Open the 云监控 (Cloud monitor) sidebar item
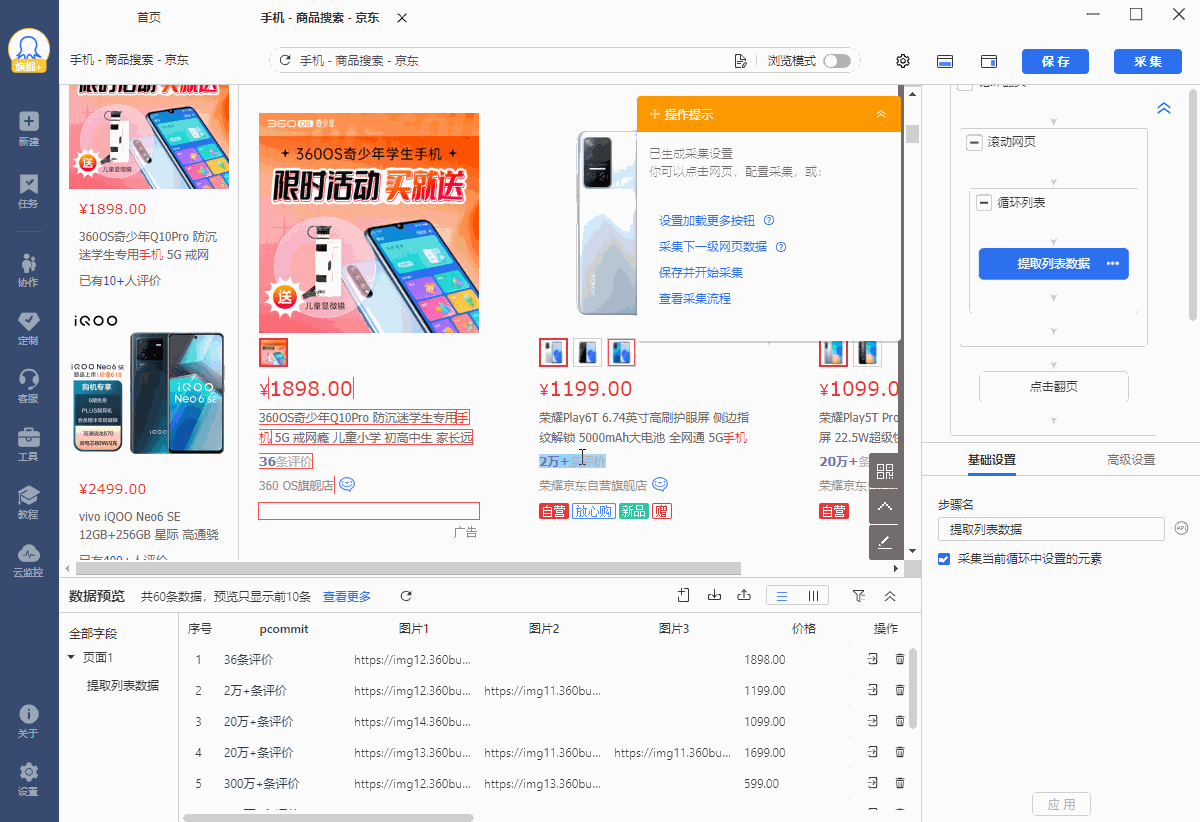Image resolution: width=1200 pixels, height=822 pixels. [28, 560]
